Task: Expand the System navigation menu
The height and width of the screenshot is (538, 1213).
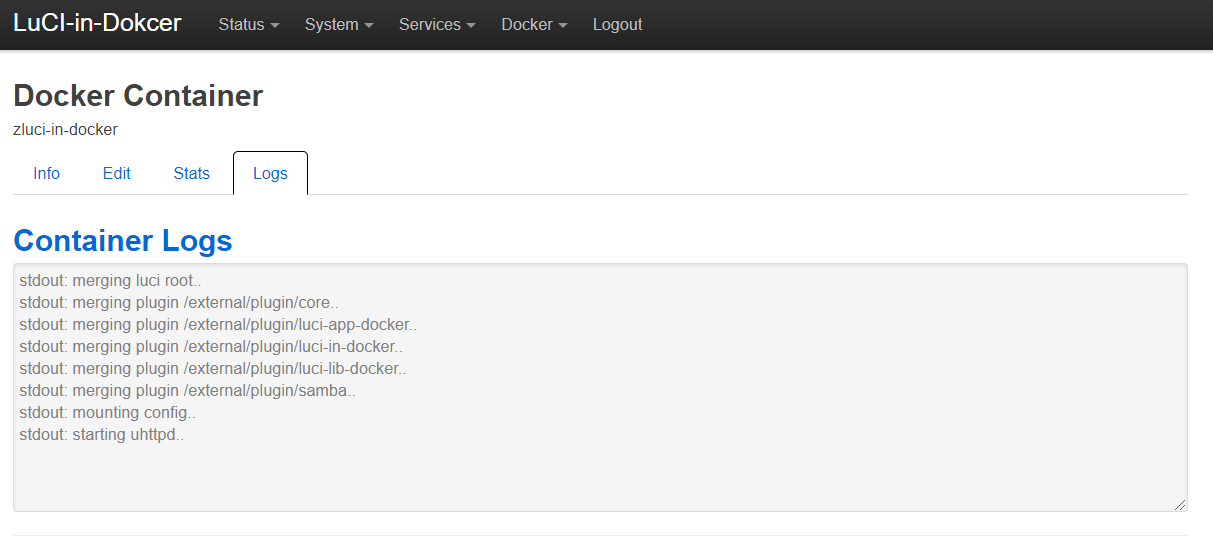Action: point(331,25)
